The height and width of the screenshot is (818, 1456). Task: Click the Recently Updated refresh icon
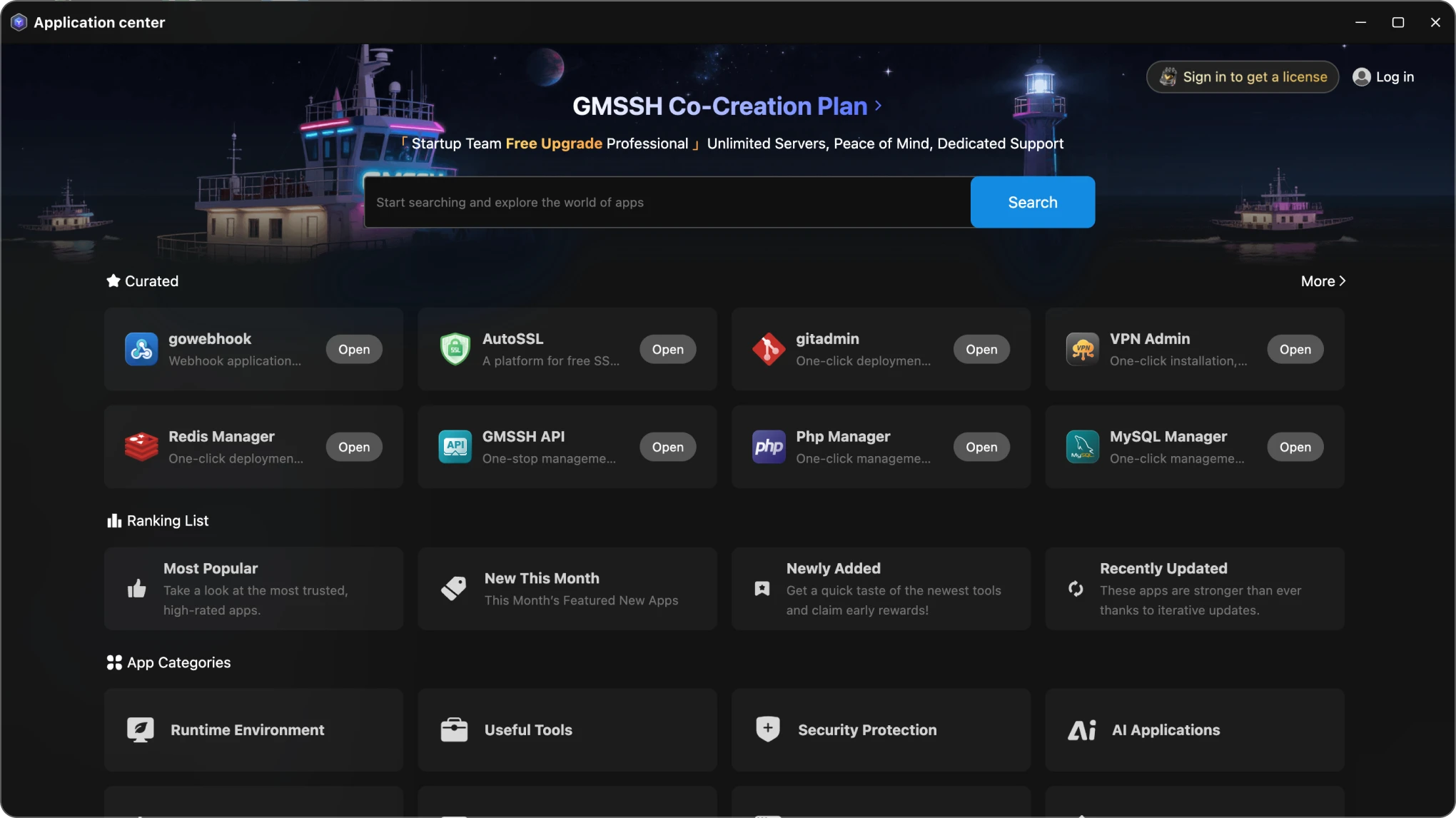(x=1076, y=589)
